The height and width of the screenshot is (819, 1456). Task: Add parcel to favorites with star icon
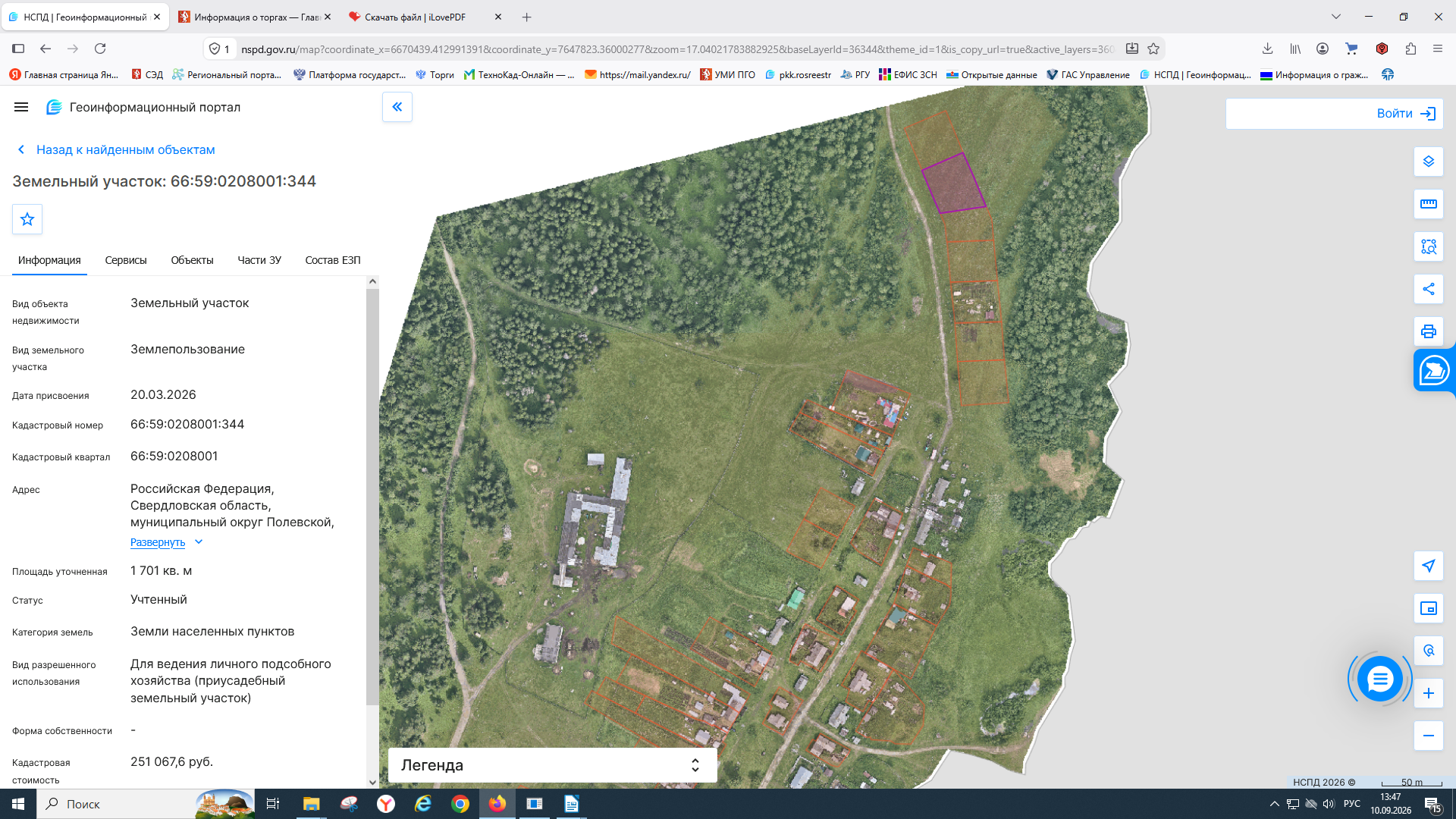[27, 219]
